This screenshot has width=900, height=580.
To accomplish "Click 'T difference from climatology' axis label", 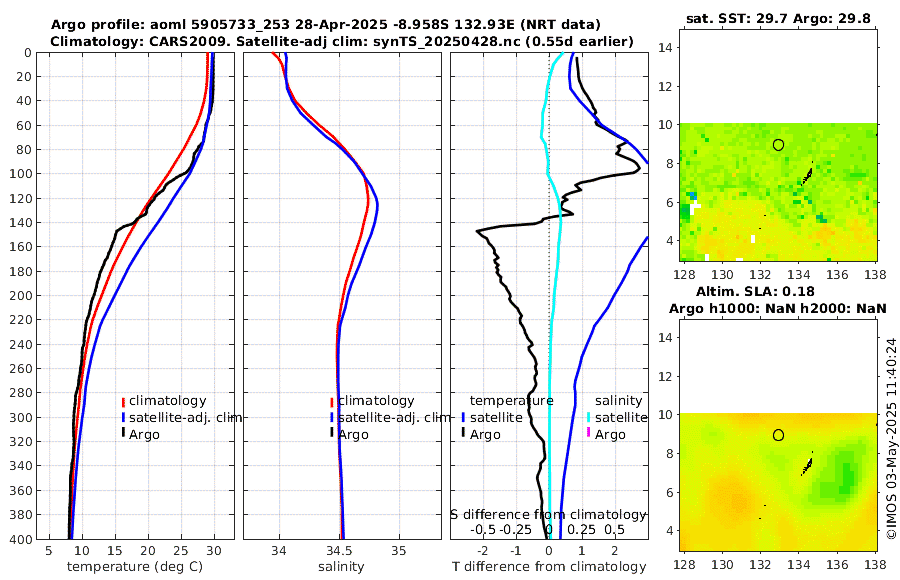I will click(x=549, y=567).
